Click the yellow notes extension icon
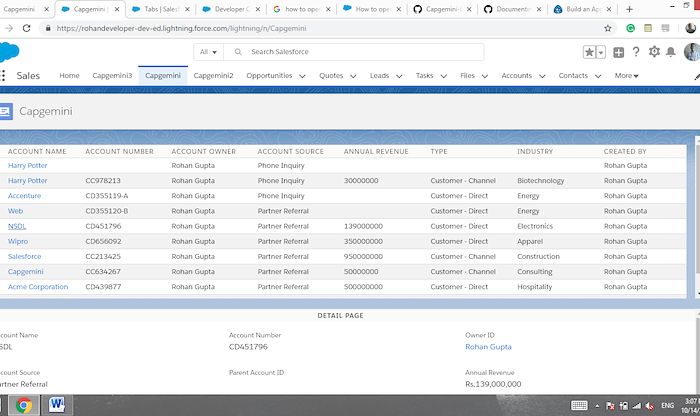This screenshot has width=700, height=416. point(648,28)
